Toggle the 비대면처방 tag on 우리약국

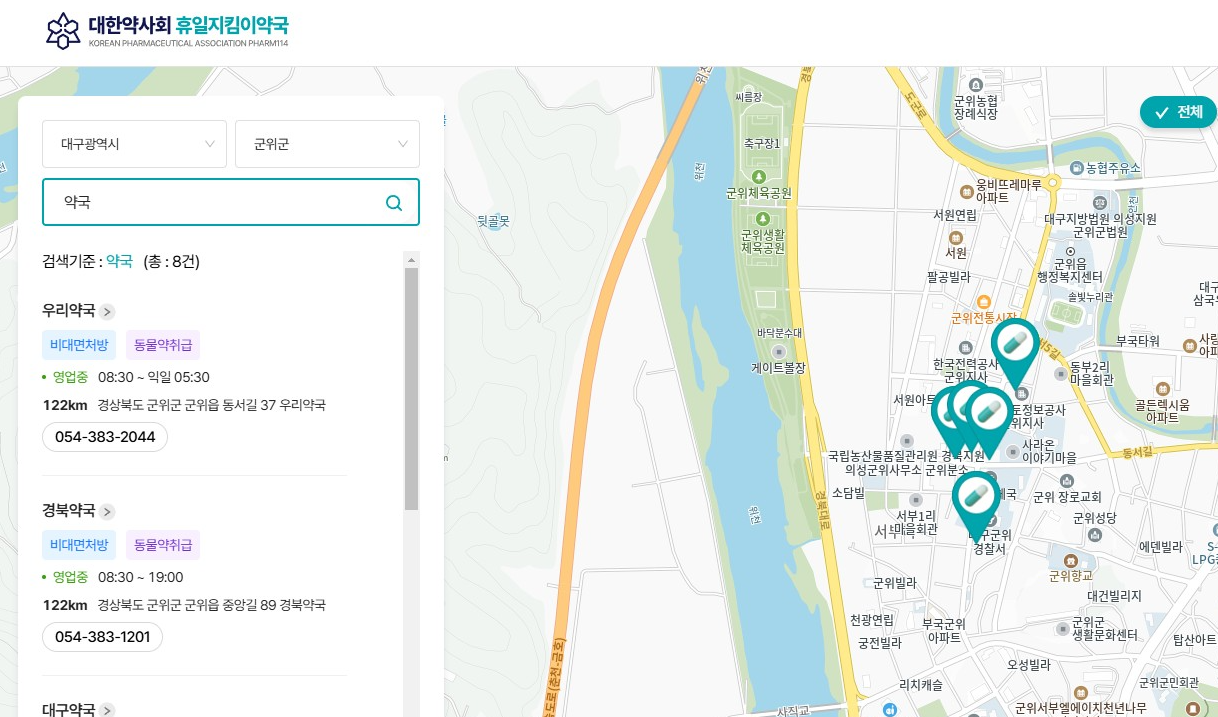[x=78, y=344]
